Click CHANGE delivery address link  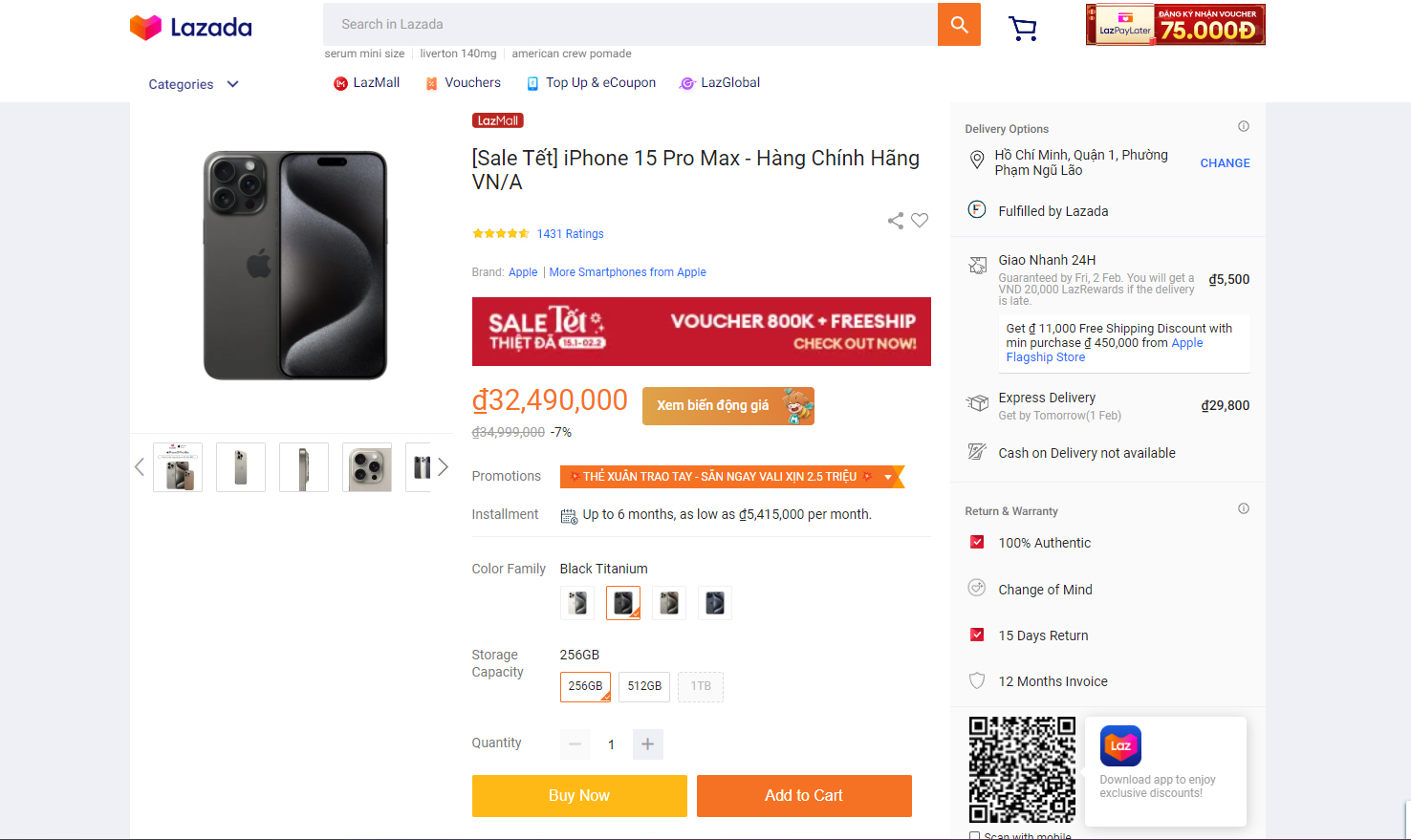coord(1226,163)
